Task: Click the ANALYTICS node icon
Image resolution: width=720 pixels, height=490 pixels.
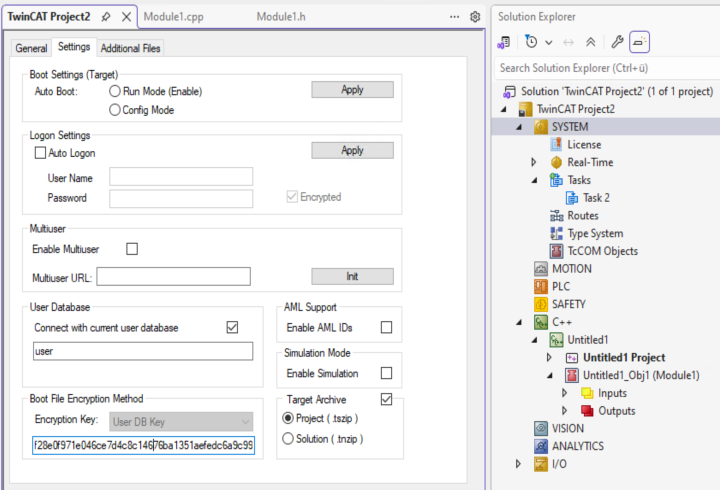Action: click(541, 446)
